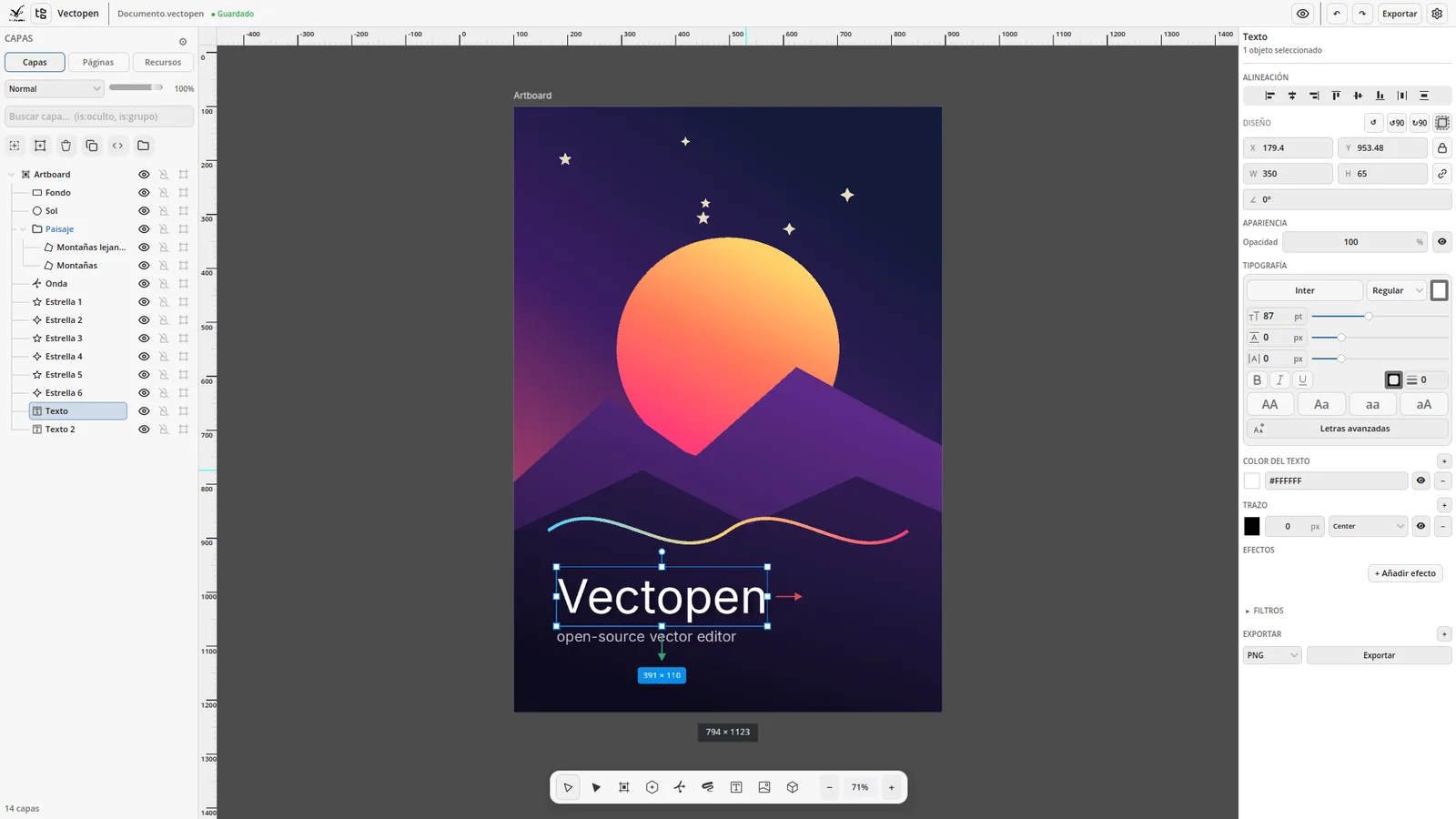Viewport: 1456px width, 819px height.
Task: Click the white text color swatch
Action: [1252, 481]
